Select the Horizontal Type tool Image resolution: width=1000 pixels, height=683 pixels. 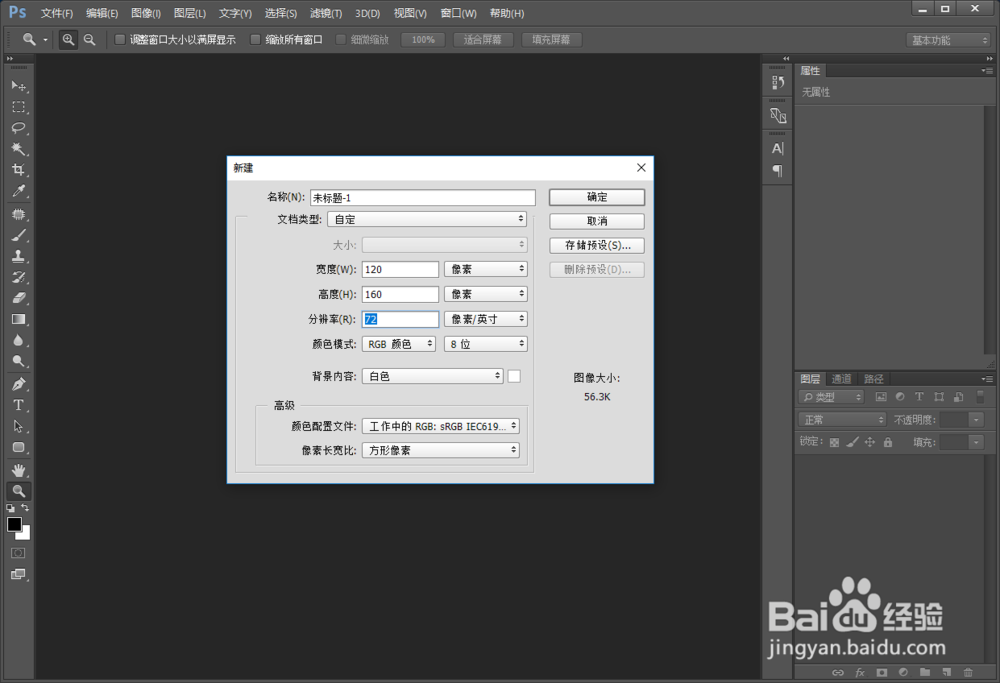pyautogui.click(x=18, y=405)
